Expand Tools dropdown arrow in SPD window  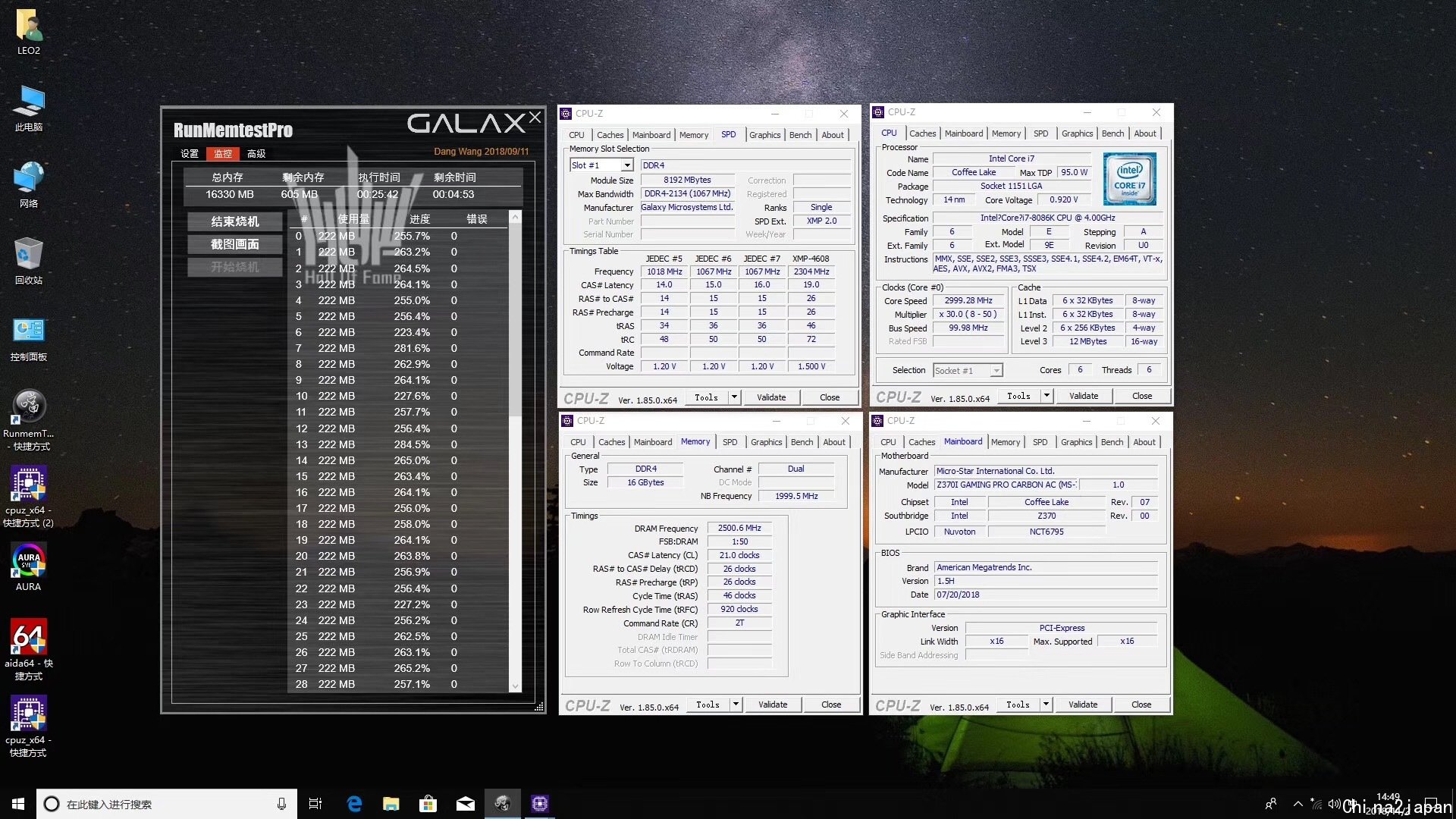tap(734, 397)
